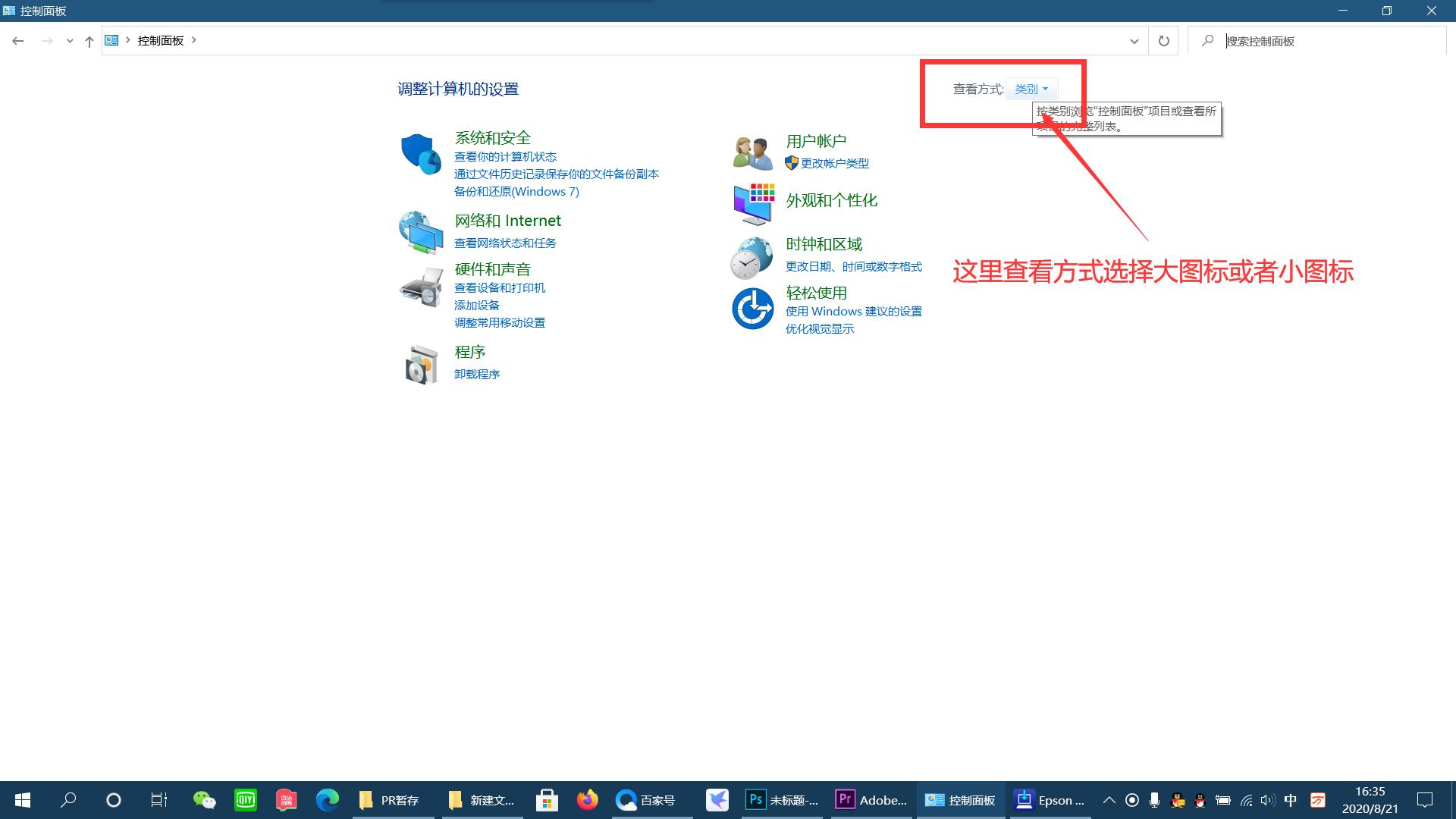Click the refresh button in address bar
The image size is (1456, 819).
pos(1163,40)
